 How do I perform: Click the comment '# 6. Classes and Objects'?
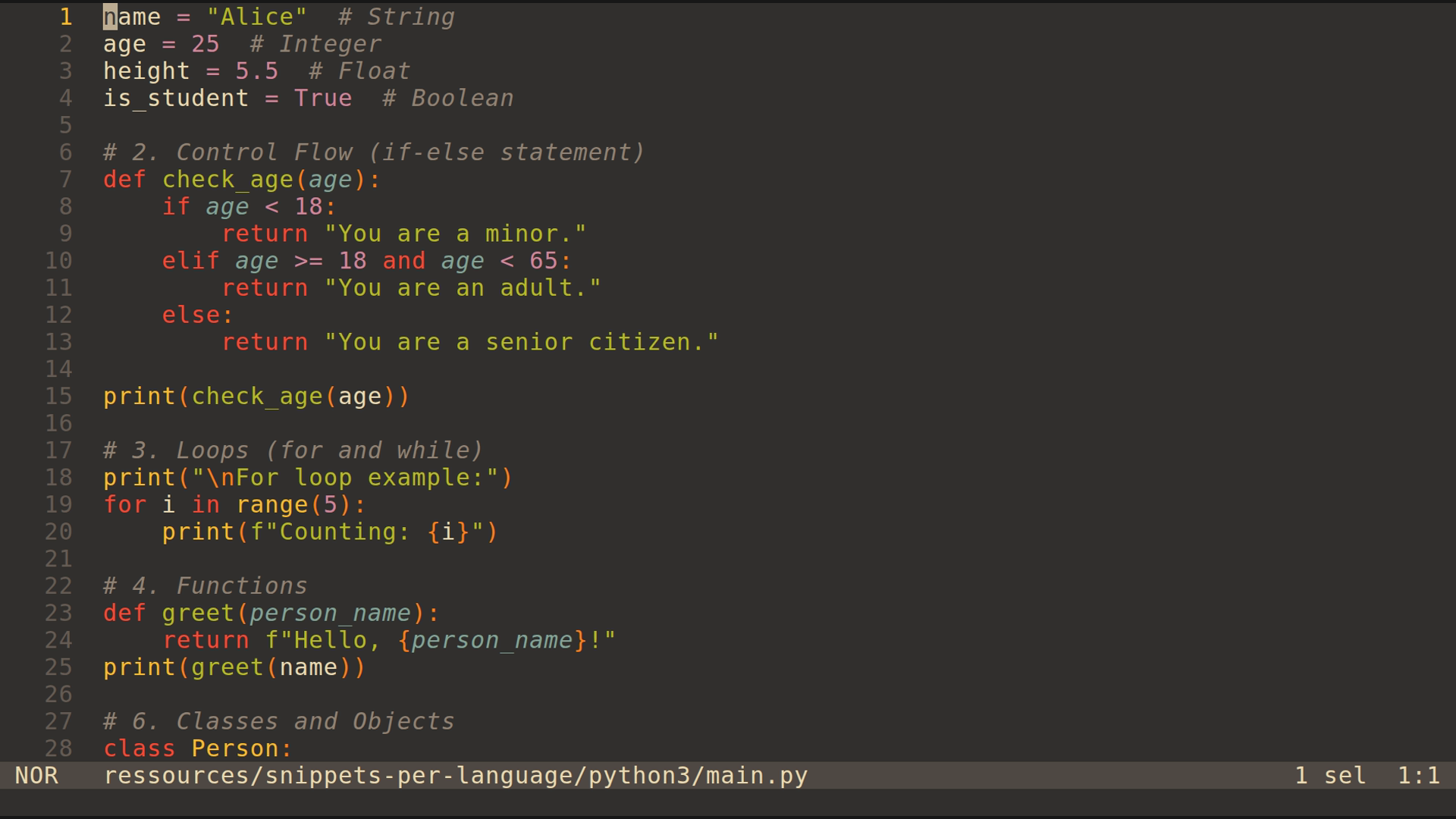click(x=277, y=720)
